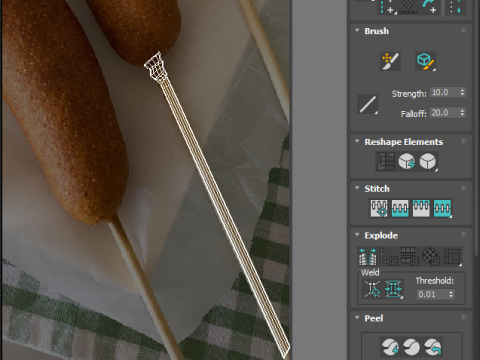Click the Reset Peel icon
This screenshot has width=480, height=360.
coord(433,347)
